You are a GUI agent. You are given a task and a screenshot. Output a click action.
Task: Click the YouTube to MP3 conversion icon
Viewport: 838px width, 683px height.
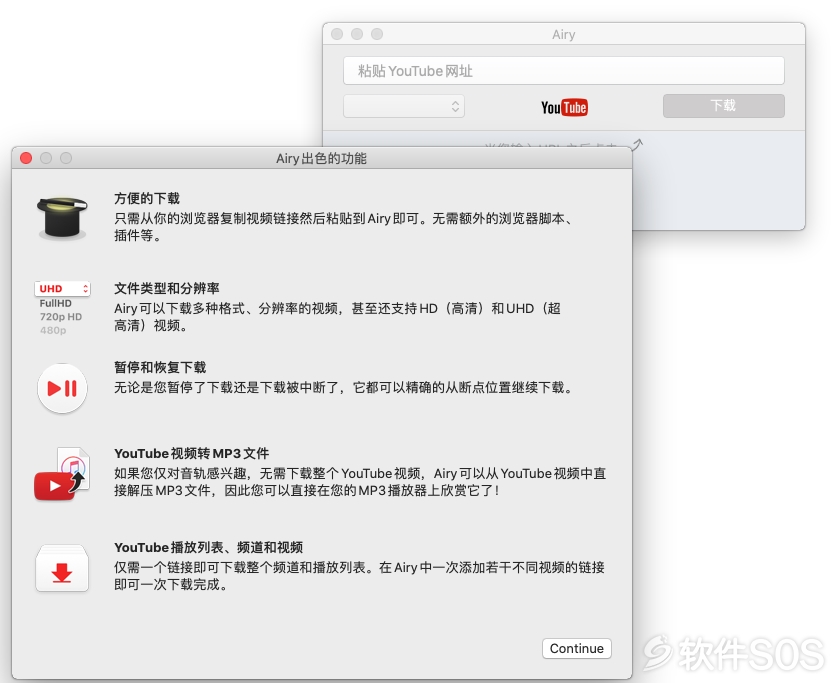[x=63, y=474]
